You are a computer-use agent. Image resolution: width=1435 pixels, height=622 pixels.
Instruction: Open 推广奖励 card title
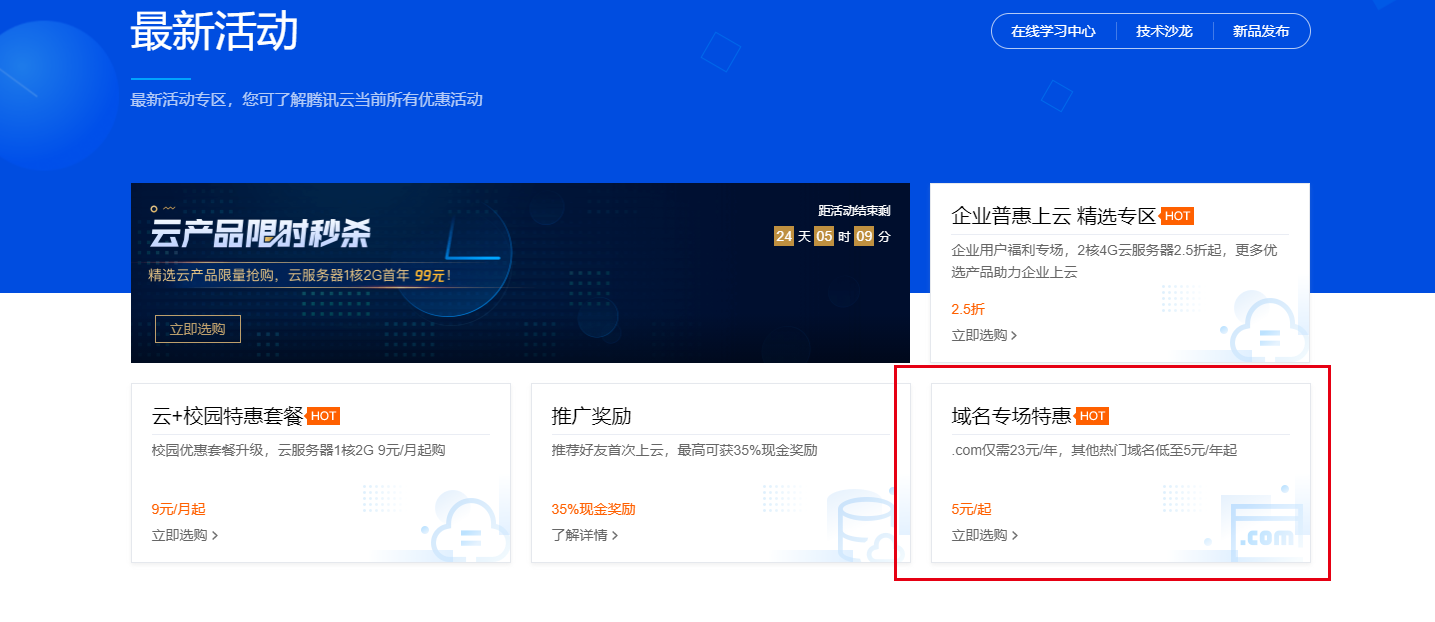pos(591,416)
